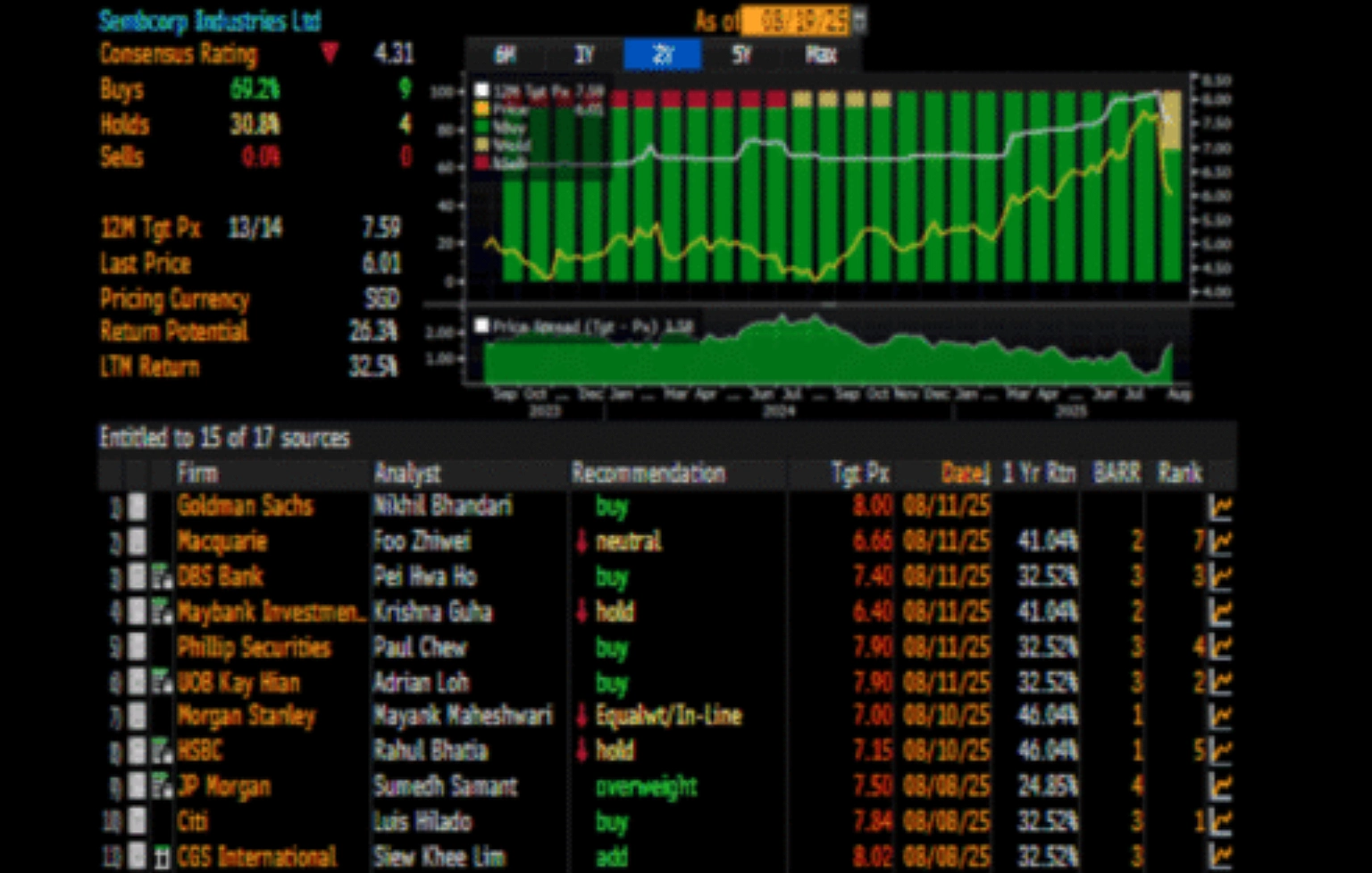The image size is (1372, 873).
Task: Open the Goldman Sachs firm link
Action: tap(245, 507)
